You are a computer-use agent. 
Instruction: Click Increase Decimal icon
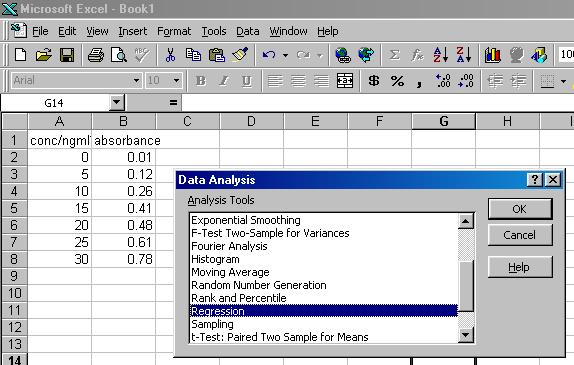point(443,81)
